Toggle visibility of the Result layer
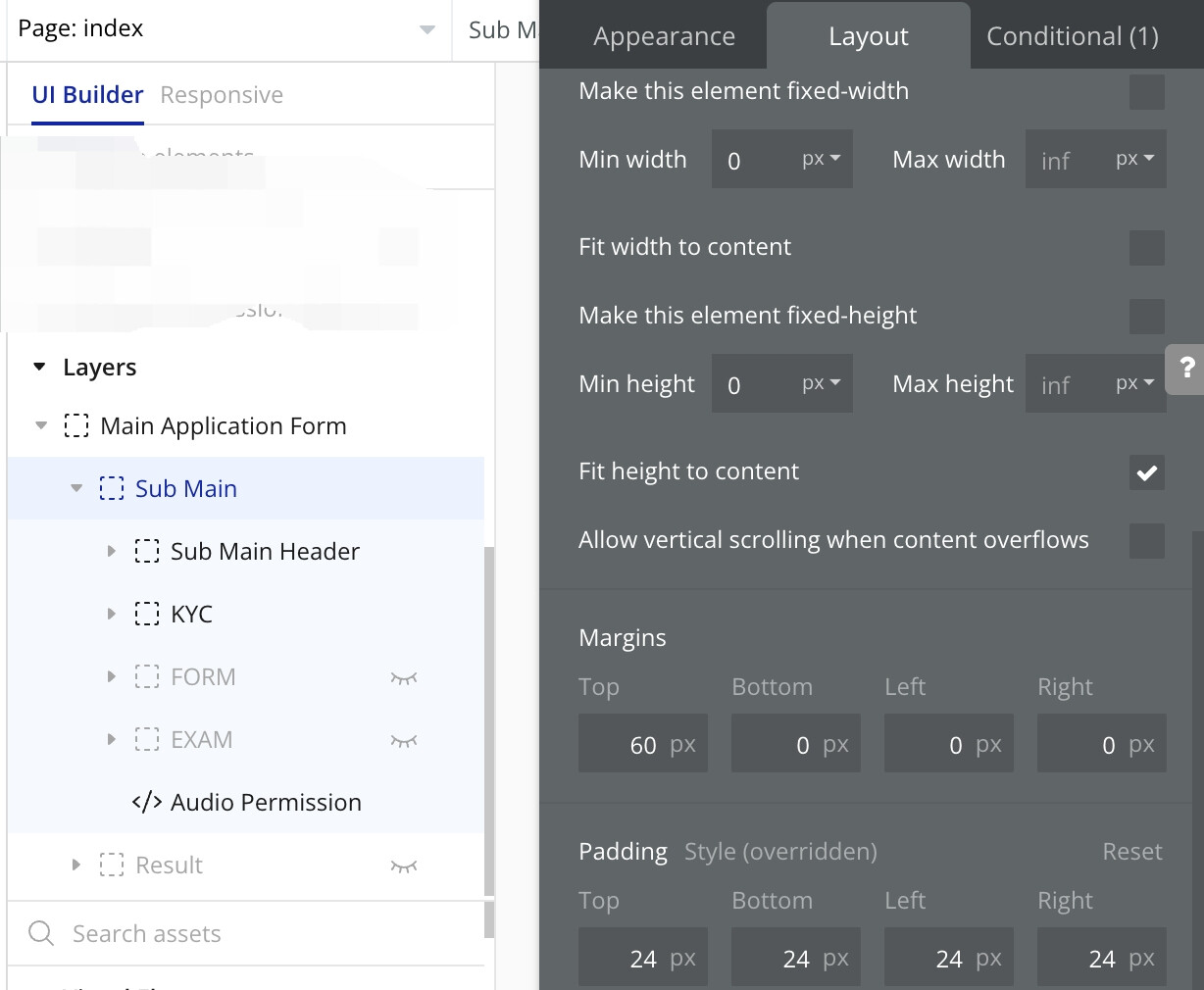The height and width of the screenshot is (990, 1204). click(x=404, y=866)
